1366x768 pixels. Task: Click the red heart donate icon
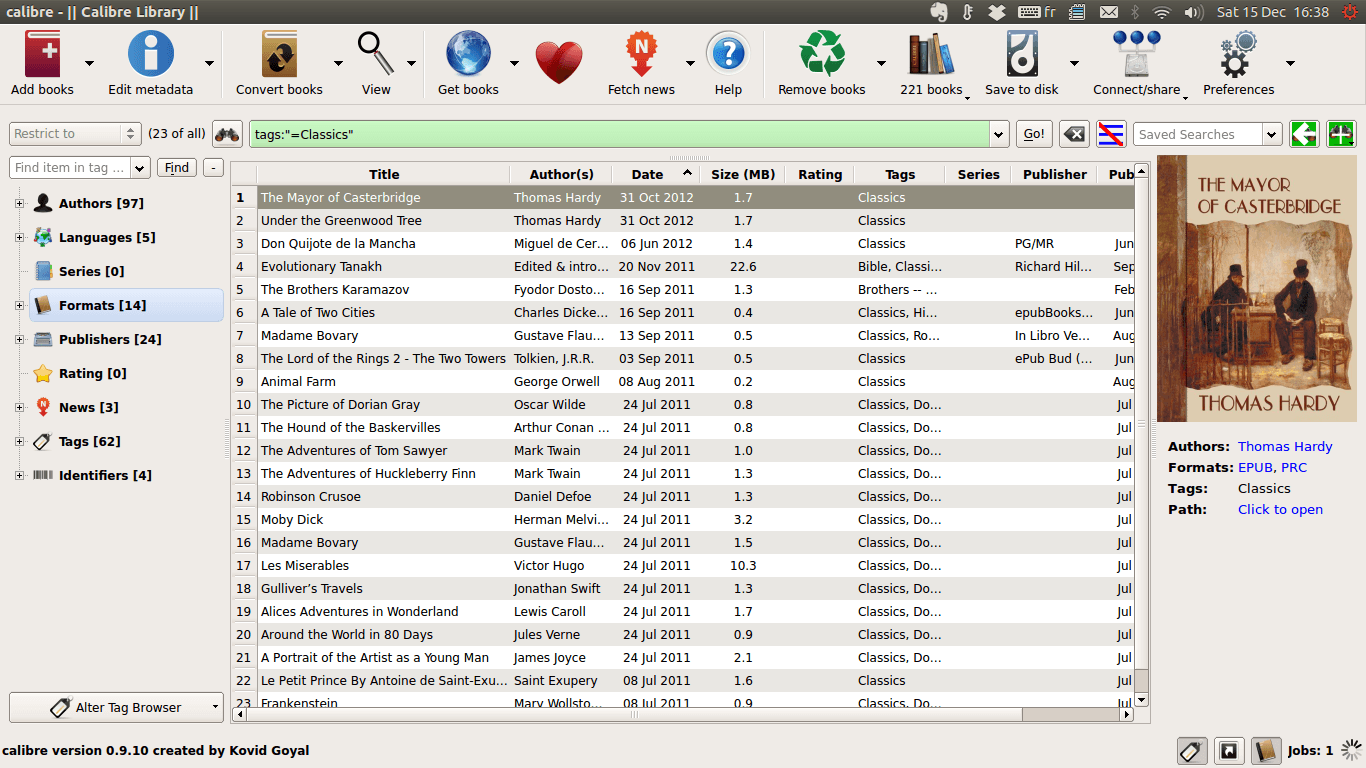pyautogui.click(x=558, y=62)
